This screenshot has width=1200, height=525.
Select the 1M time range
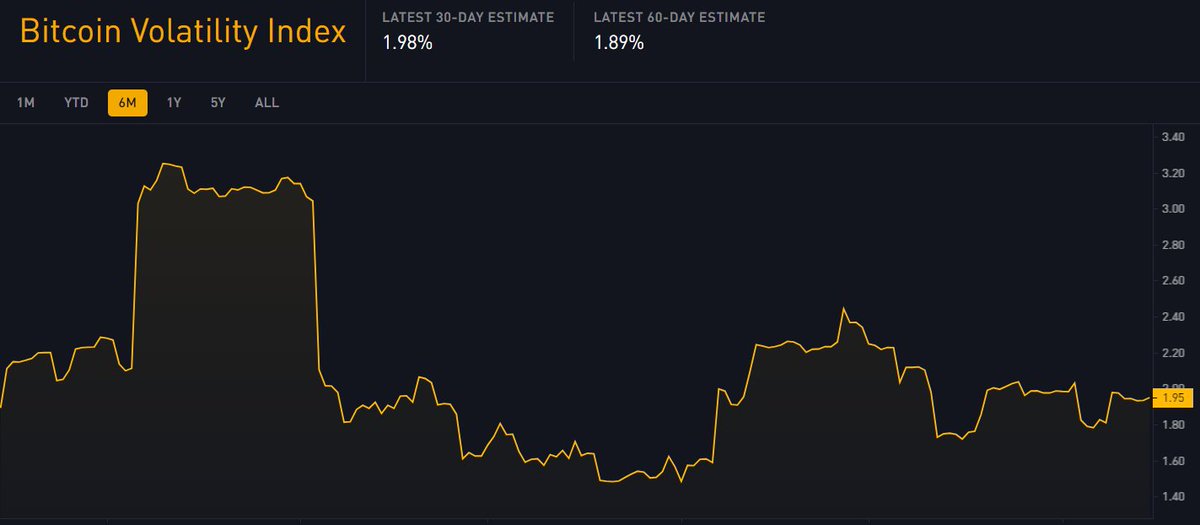26,103
